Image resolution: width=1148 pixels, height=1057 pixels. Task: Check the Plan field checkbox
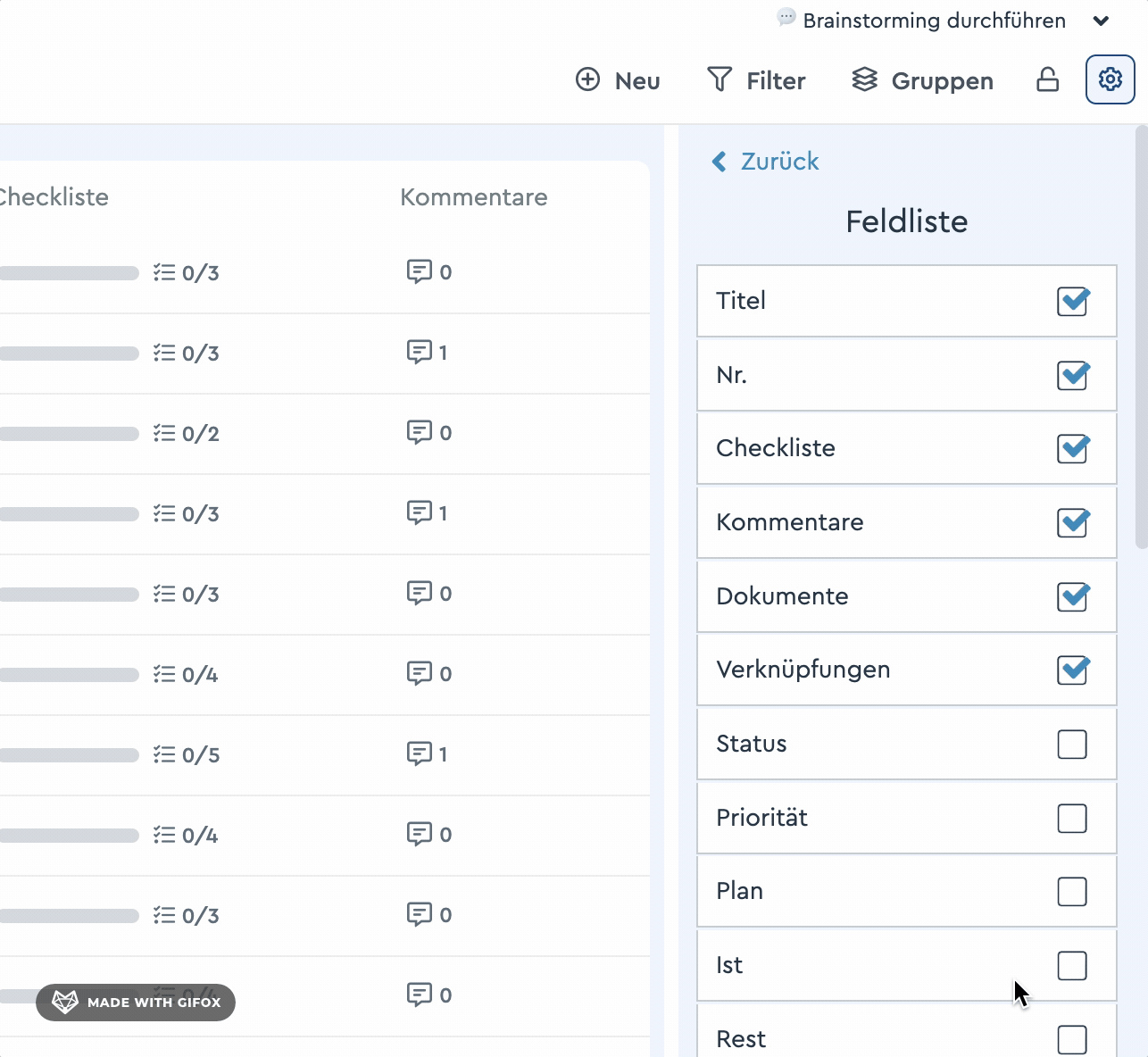[1072, 891]
